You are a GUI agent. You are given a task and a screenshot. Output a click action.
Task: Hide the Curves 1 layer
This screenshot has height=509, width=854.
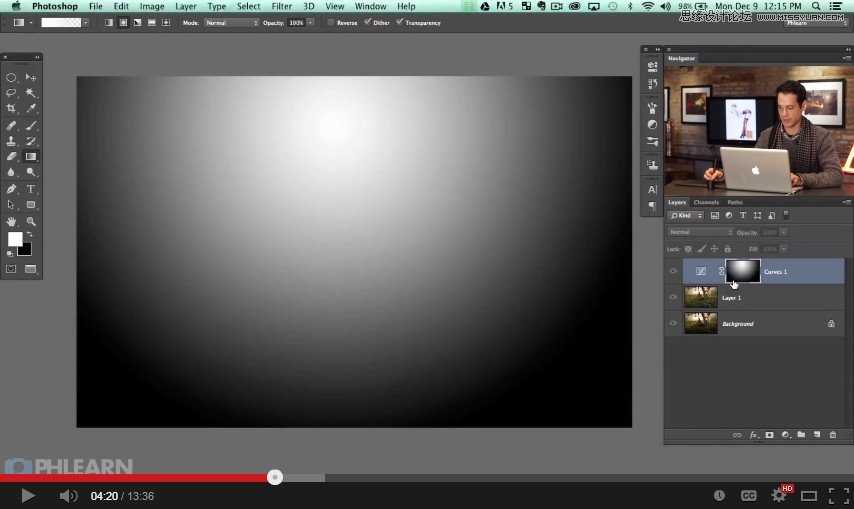[x=673, y=271]
